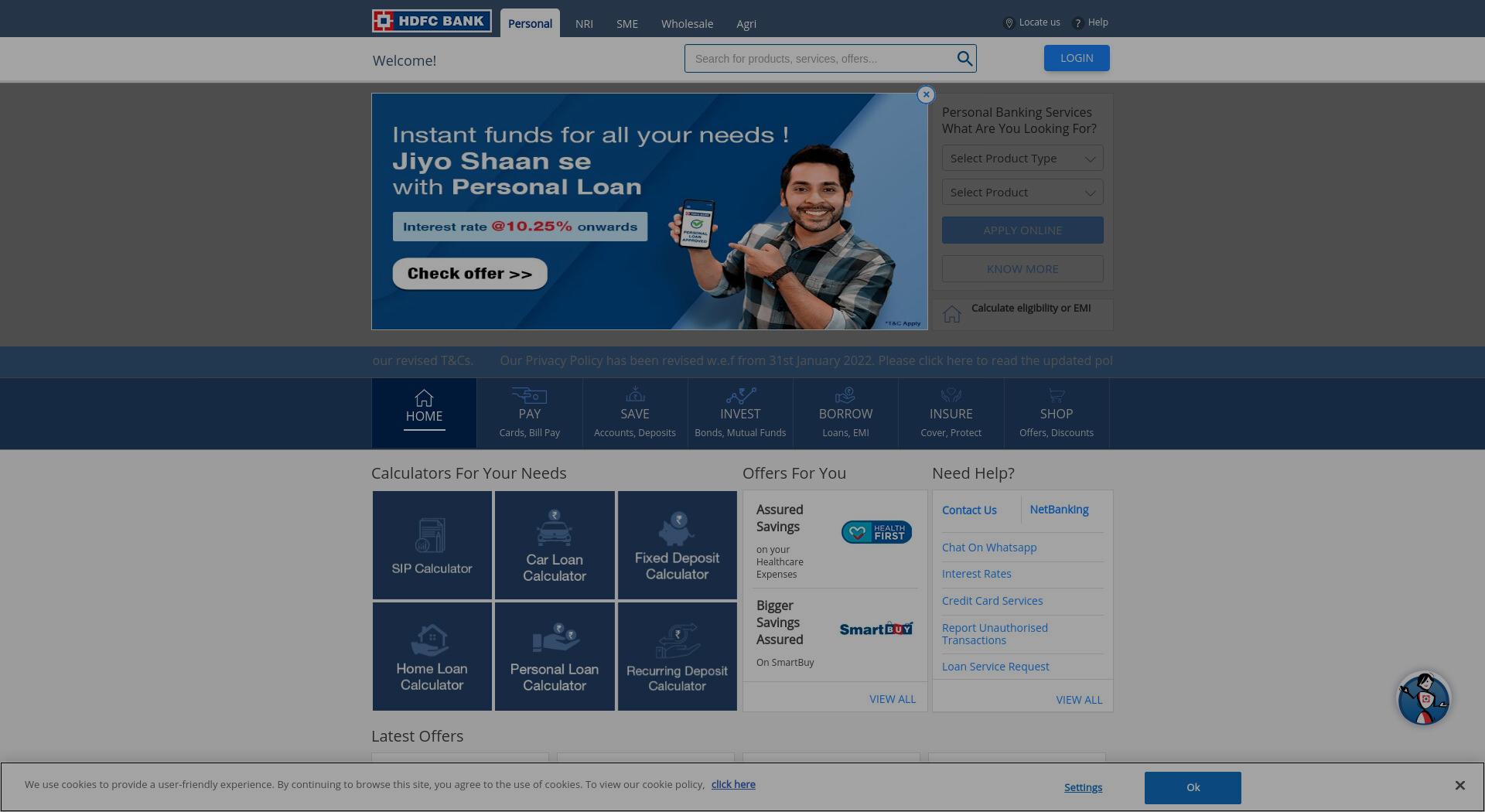Open Chat On Whatsapp link

pyautogui.click(x=989, y=548)
